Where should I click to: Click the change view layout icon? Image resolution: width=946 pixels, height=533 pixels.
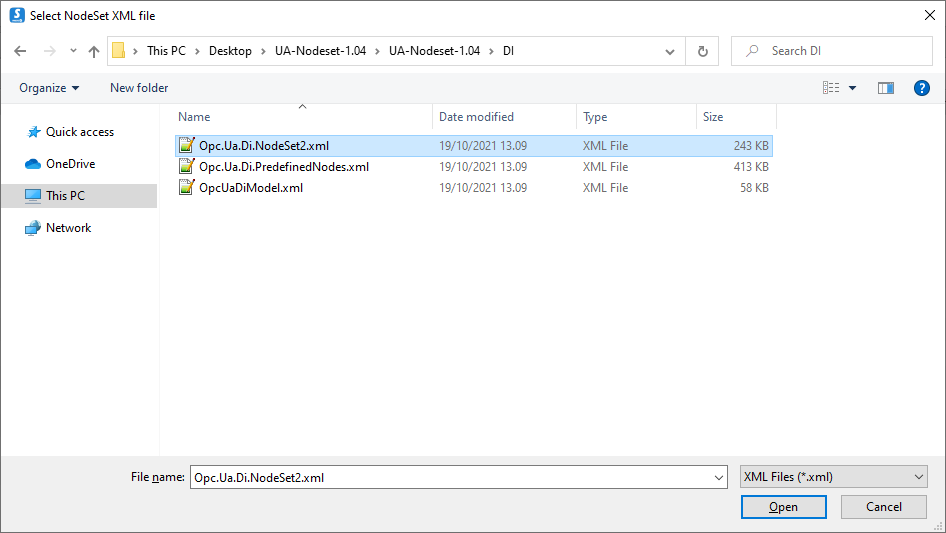point(831,88)
